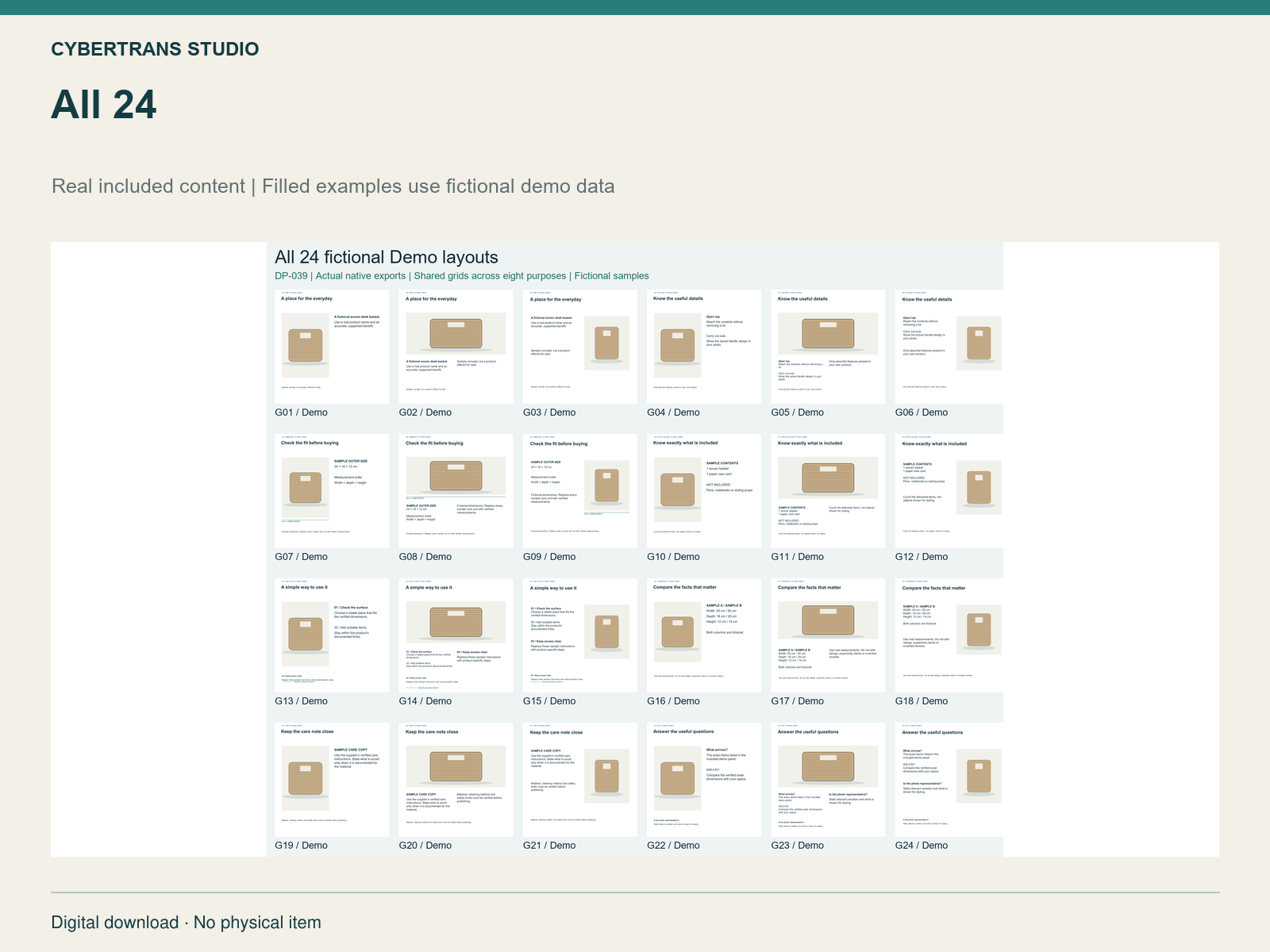Click the 'G06 / Demo' caption label
The image size is (1270, 952).
coord(922,413)
